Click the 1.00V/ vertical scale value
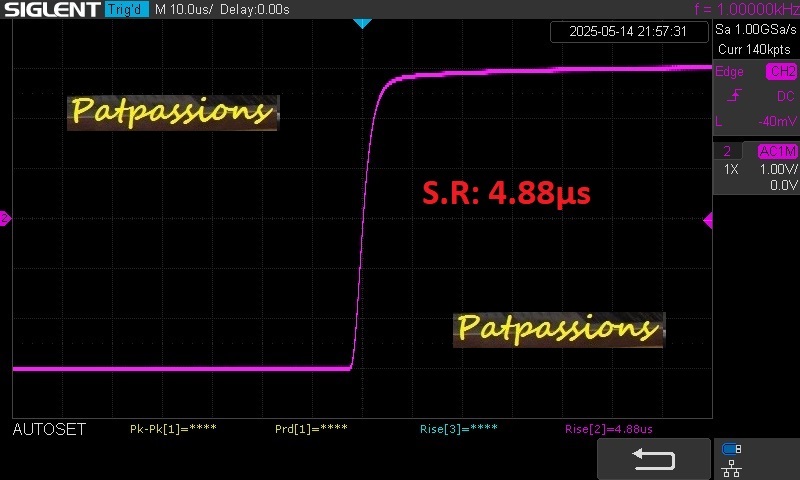800x480 pixels. coord(778,169)
